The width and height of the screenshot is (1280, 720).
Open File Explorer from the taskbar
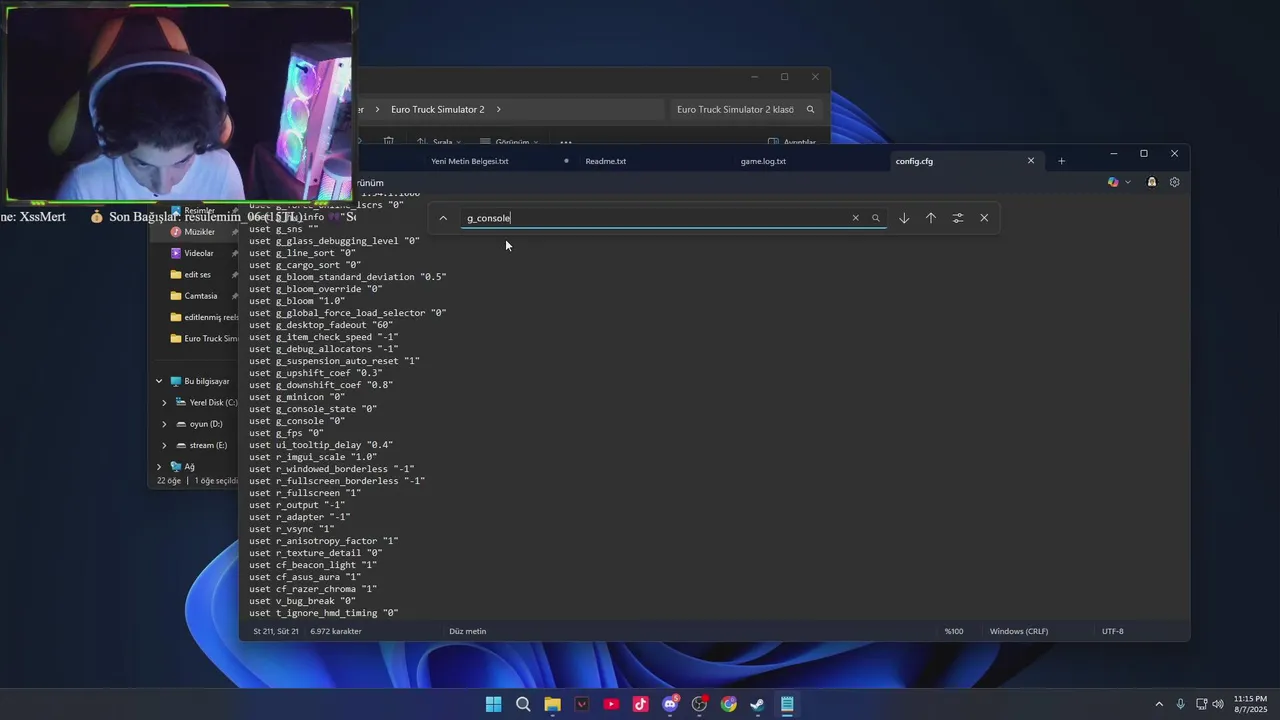552,704
